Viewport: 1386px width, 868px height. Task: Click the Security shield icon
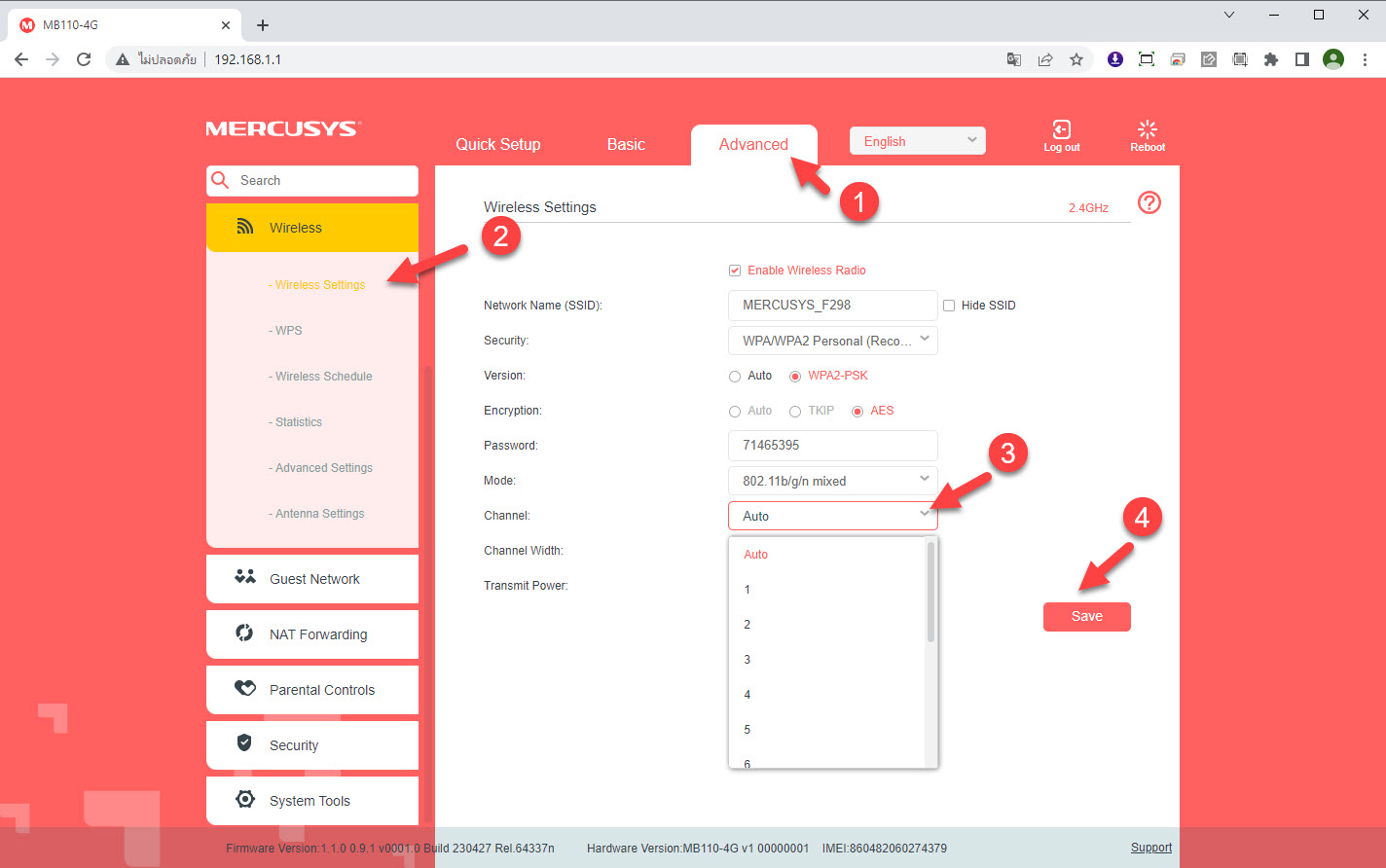point(245,743)
